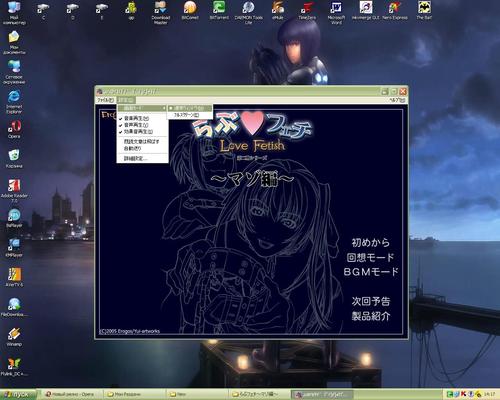Open My Documents folder icon
Image resolution: width=500 pixels, height=400 pixels.
pos(14,43)
